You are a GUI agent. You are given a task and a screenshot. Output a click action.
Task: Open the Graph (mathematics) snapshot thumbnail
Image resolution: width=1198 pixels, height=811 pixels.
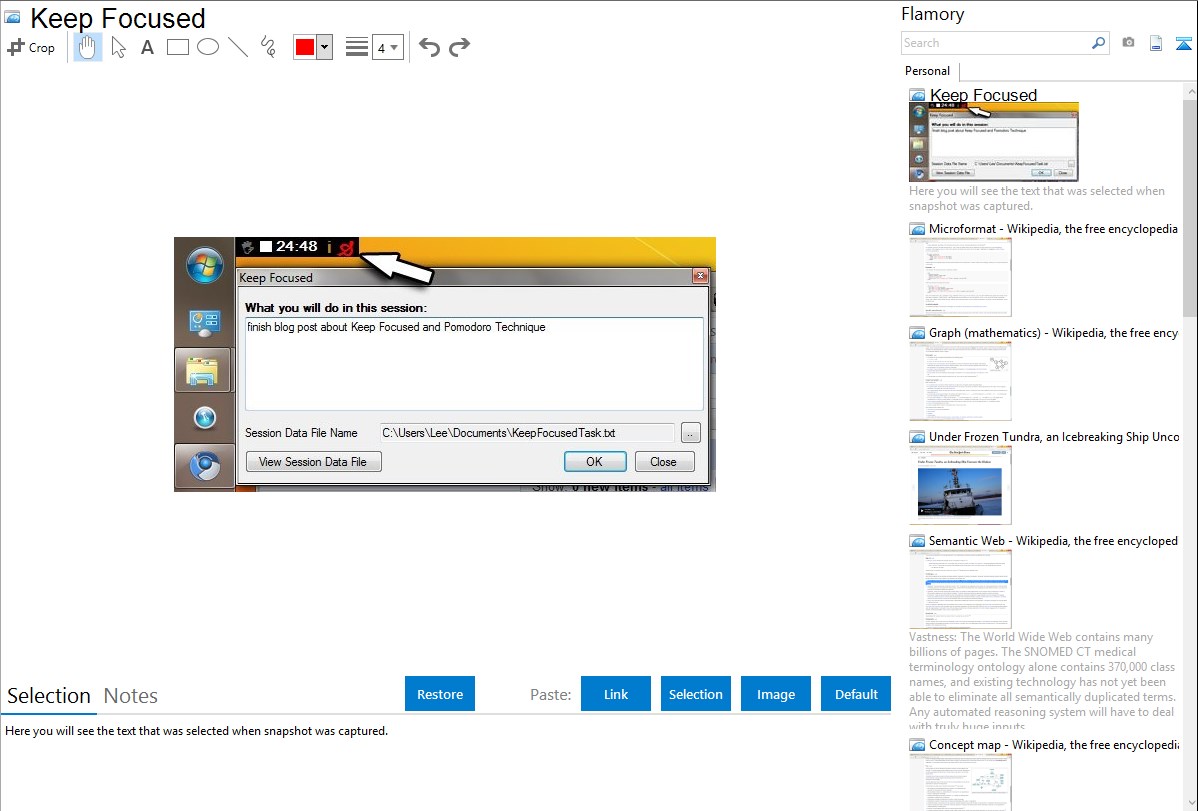click(x=960, y=381)
